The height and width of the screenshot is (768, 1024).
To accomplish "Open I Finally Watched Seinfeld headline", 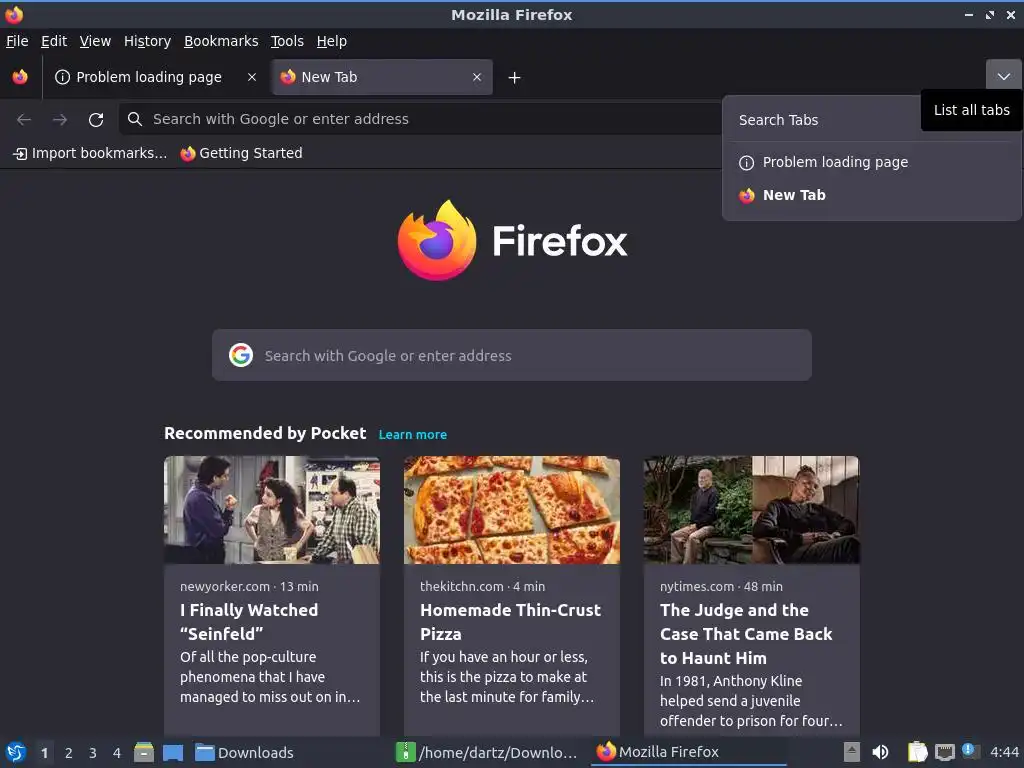I will point(249,622).
